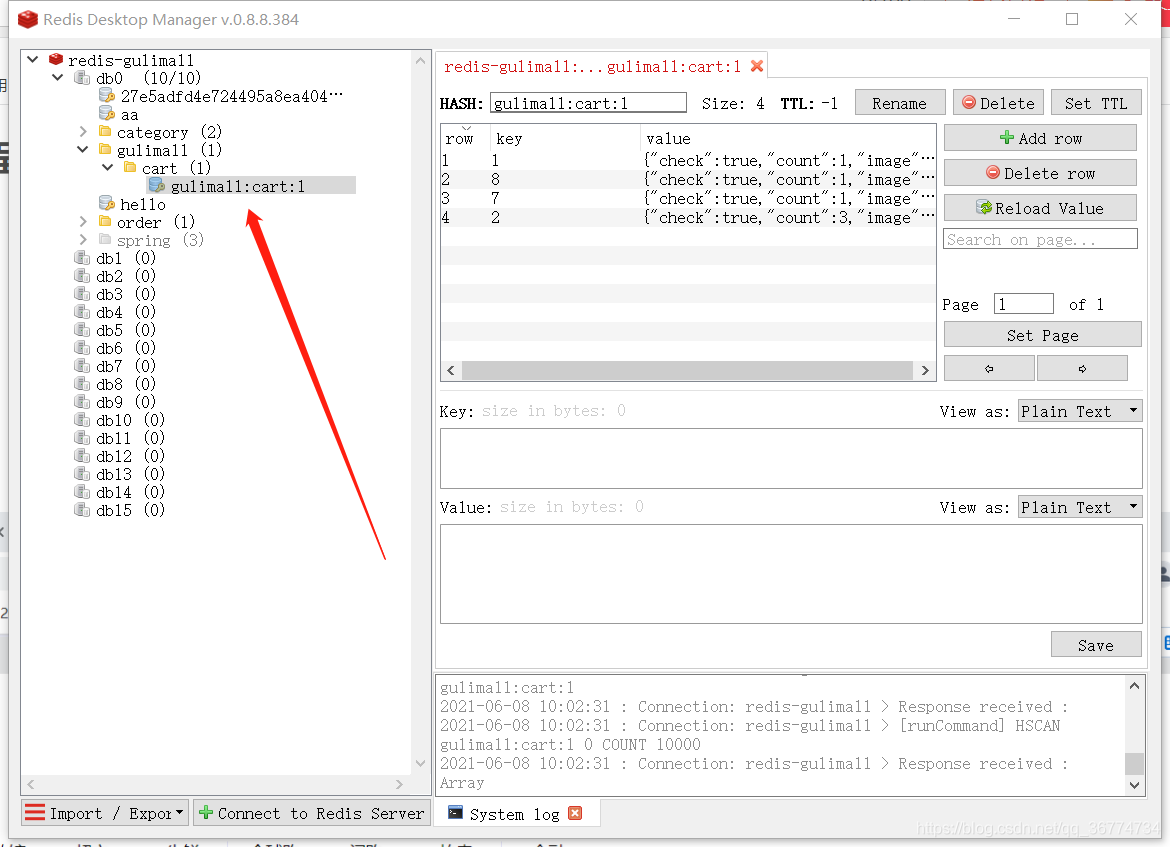Click the db0 database icon
Viewport: 1170px width, 847px height.
[x=82, y=78]
